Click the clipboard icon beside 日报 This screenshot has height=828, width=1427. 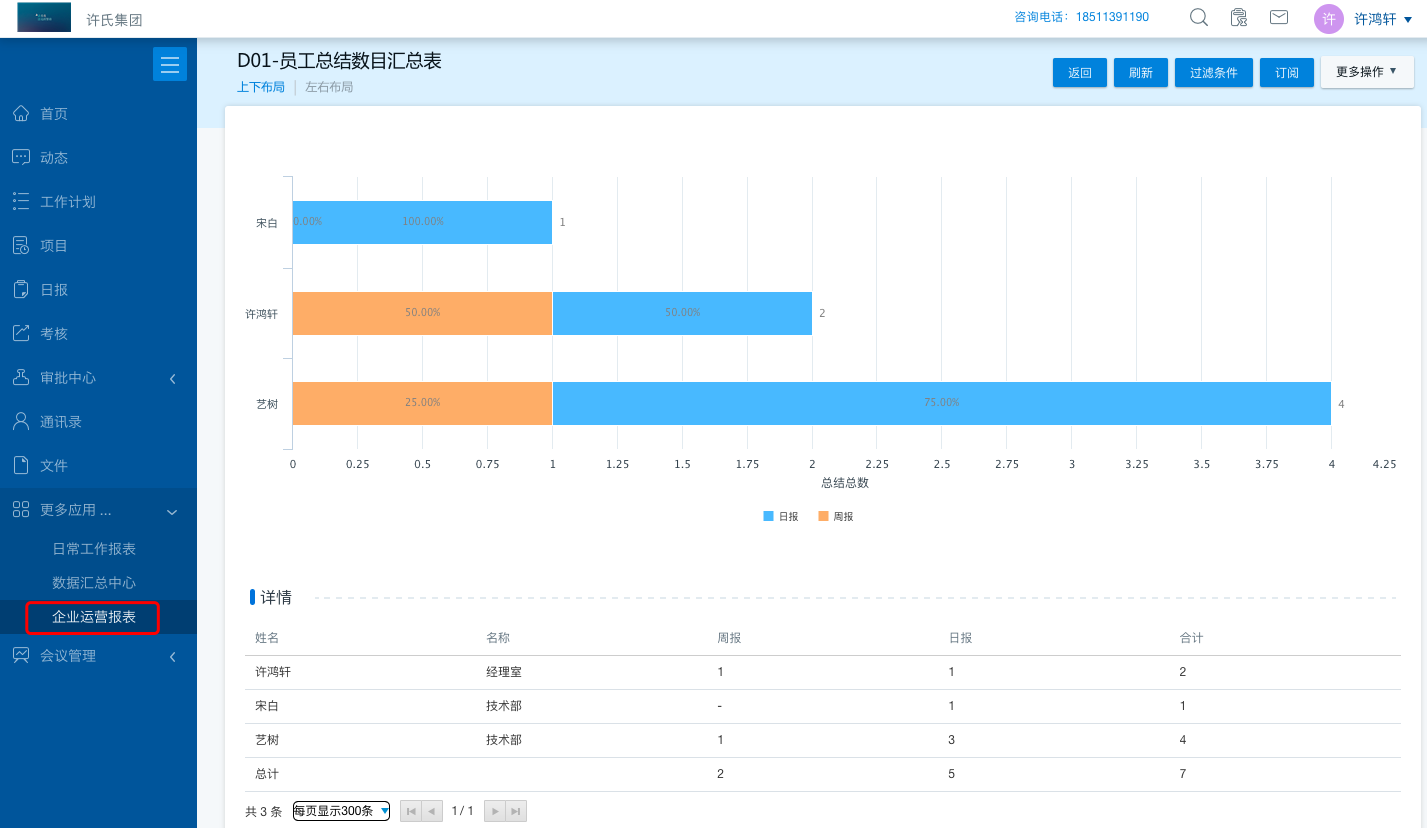click(x=20, y=289)
